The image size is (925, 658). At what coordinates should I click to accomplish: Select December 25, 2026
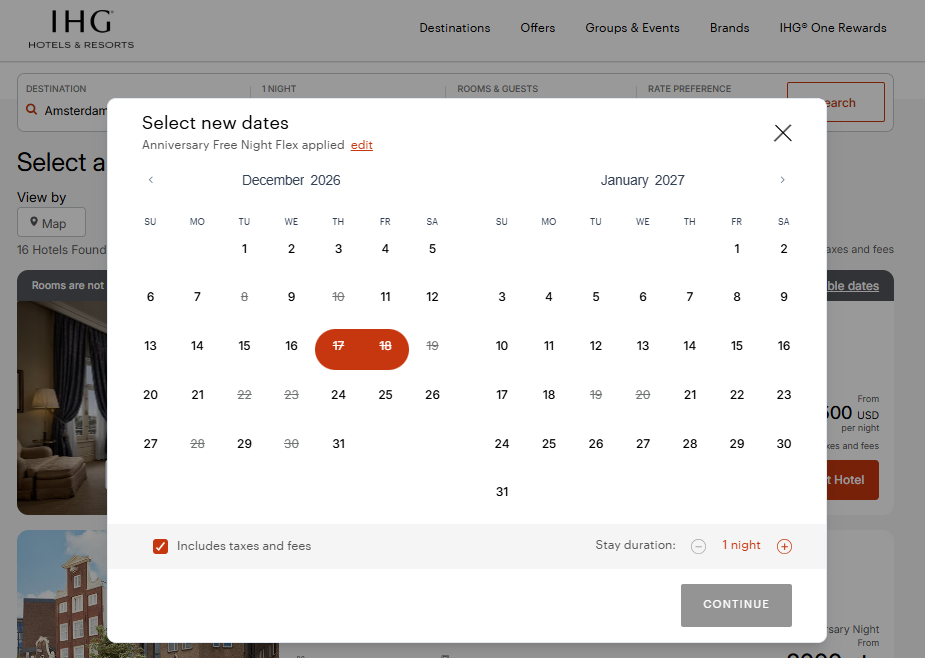[385, 395]
